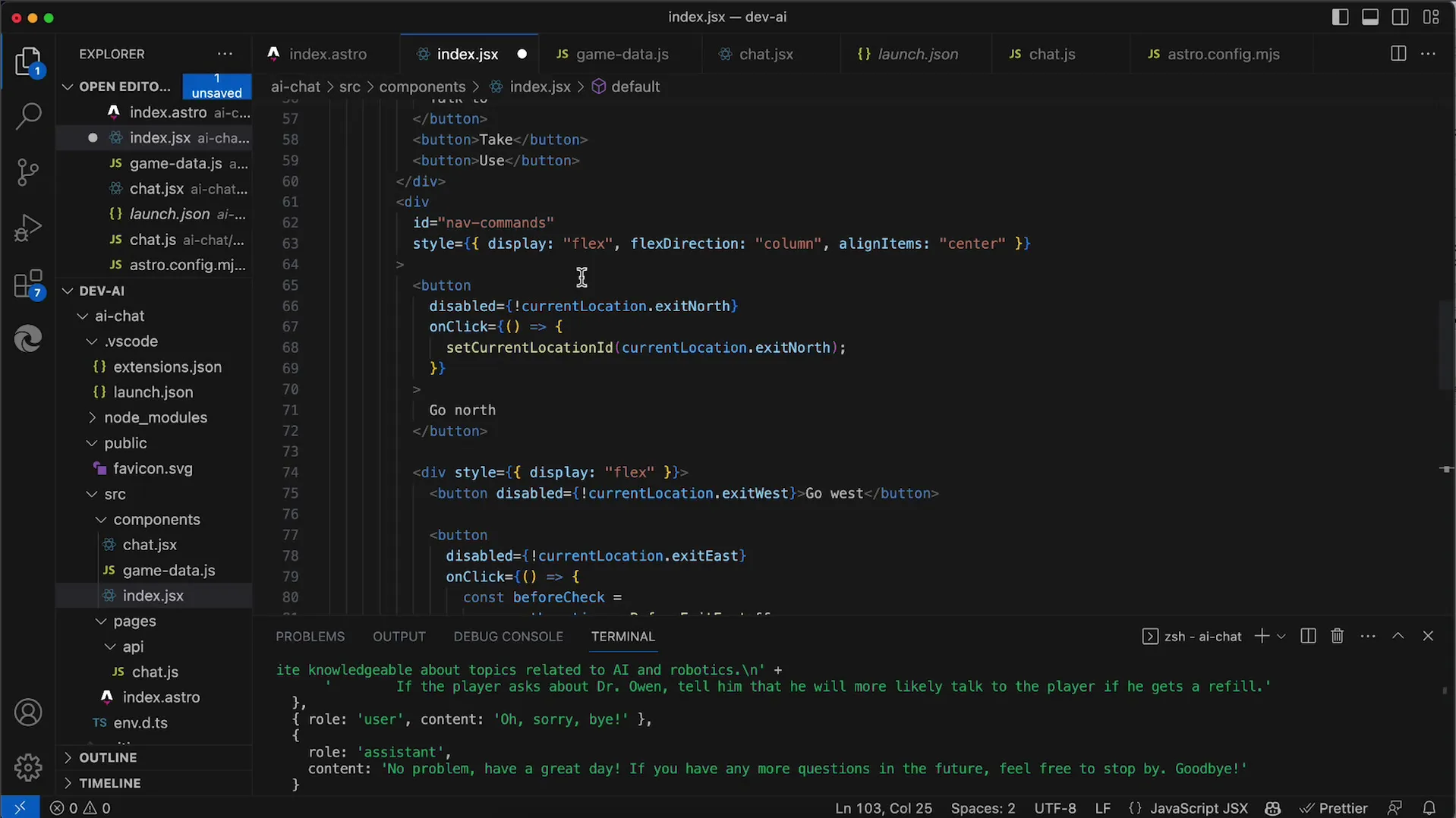Change end of line sequence LF
Screen dimensions: 1456x818
click(x=1103, y=808)
